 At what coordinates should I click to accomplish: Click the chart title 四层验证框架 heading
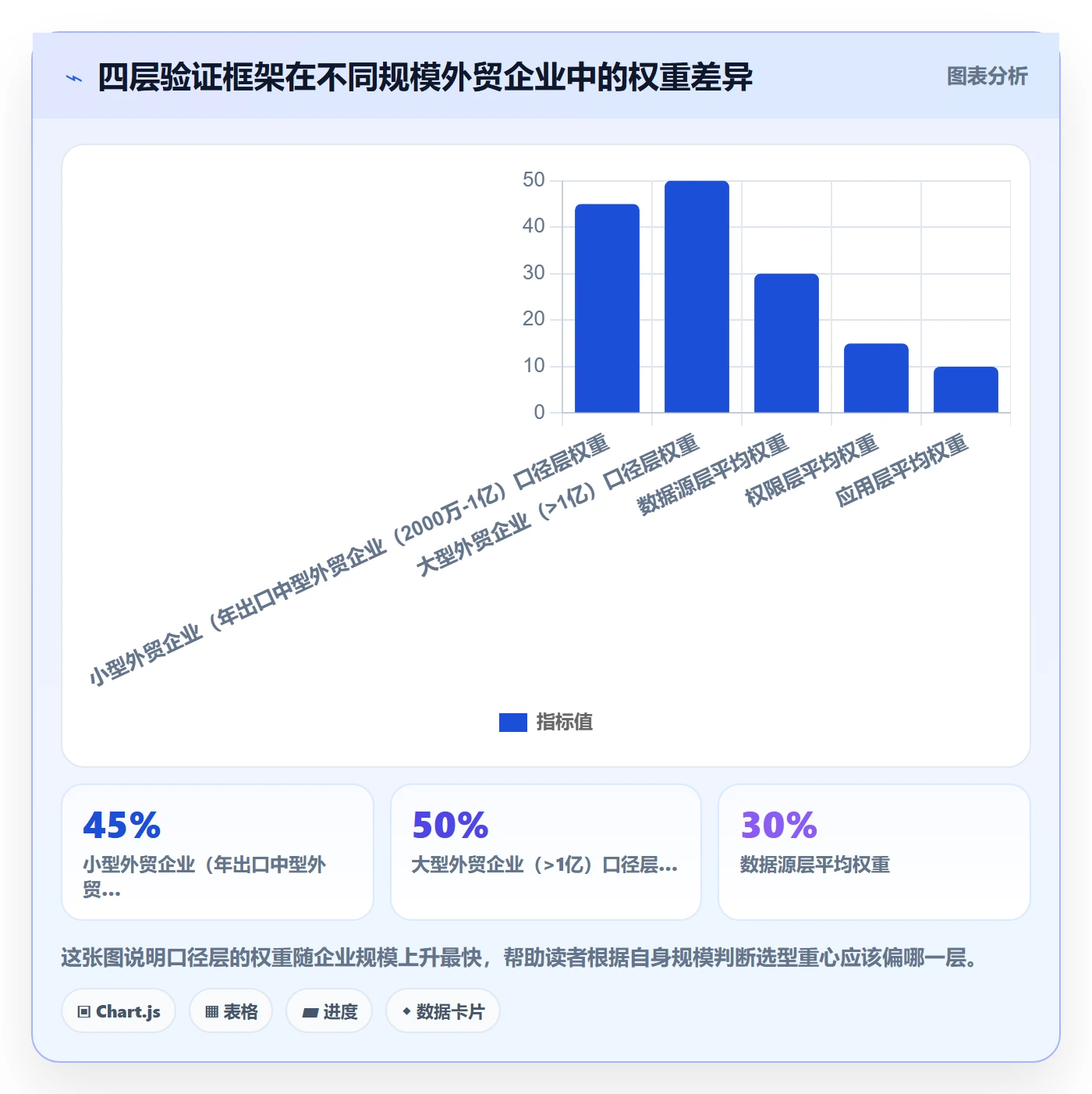point(425,77)
